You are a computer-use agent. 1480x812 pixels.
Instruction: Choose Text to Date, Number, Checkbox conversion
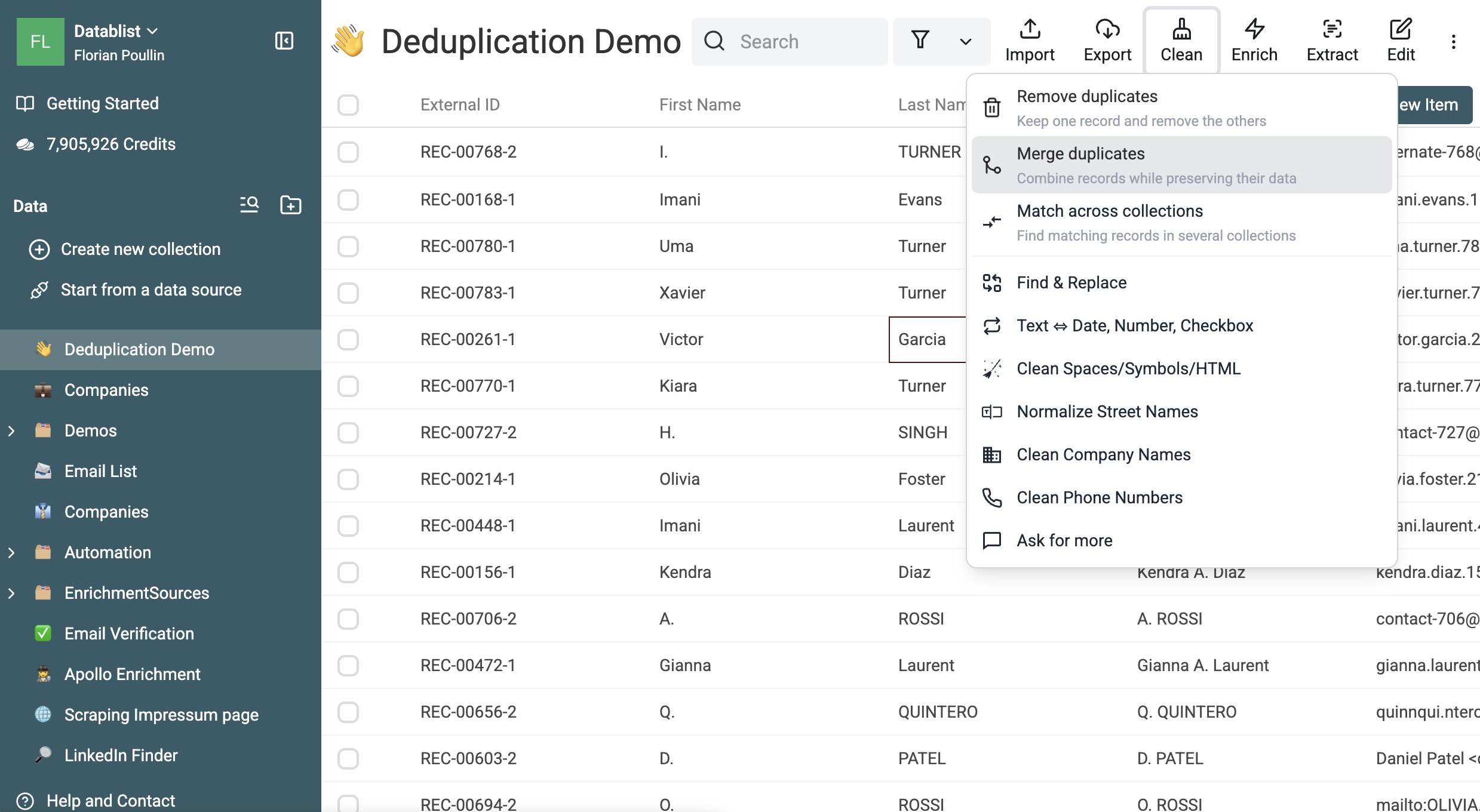click(1181, 325)
